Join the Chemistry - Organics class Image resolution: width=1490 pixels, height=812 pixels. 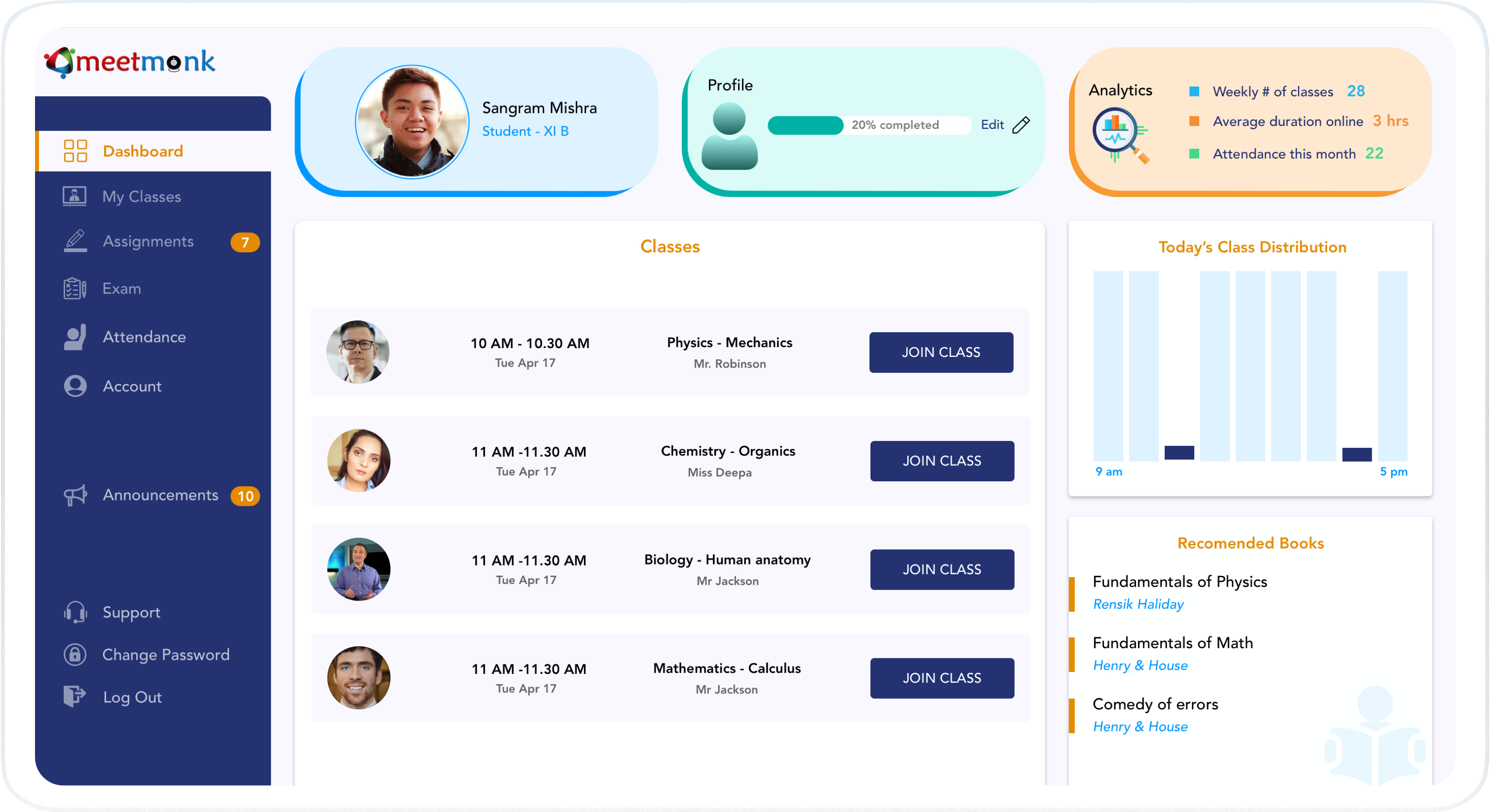pyautogui.click(x=941, y=461)
